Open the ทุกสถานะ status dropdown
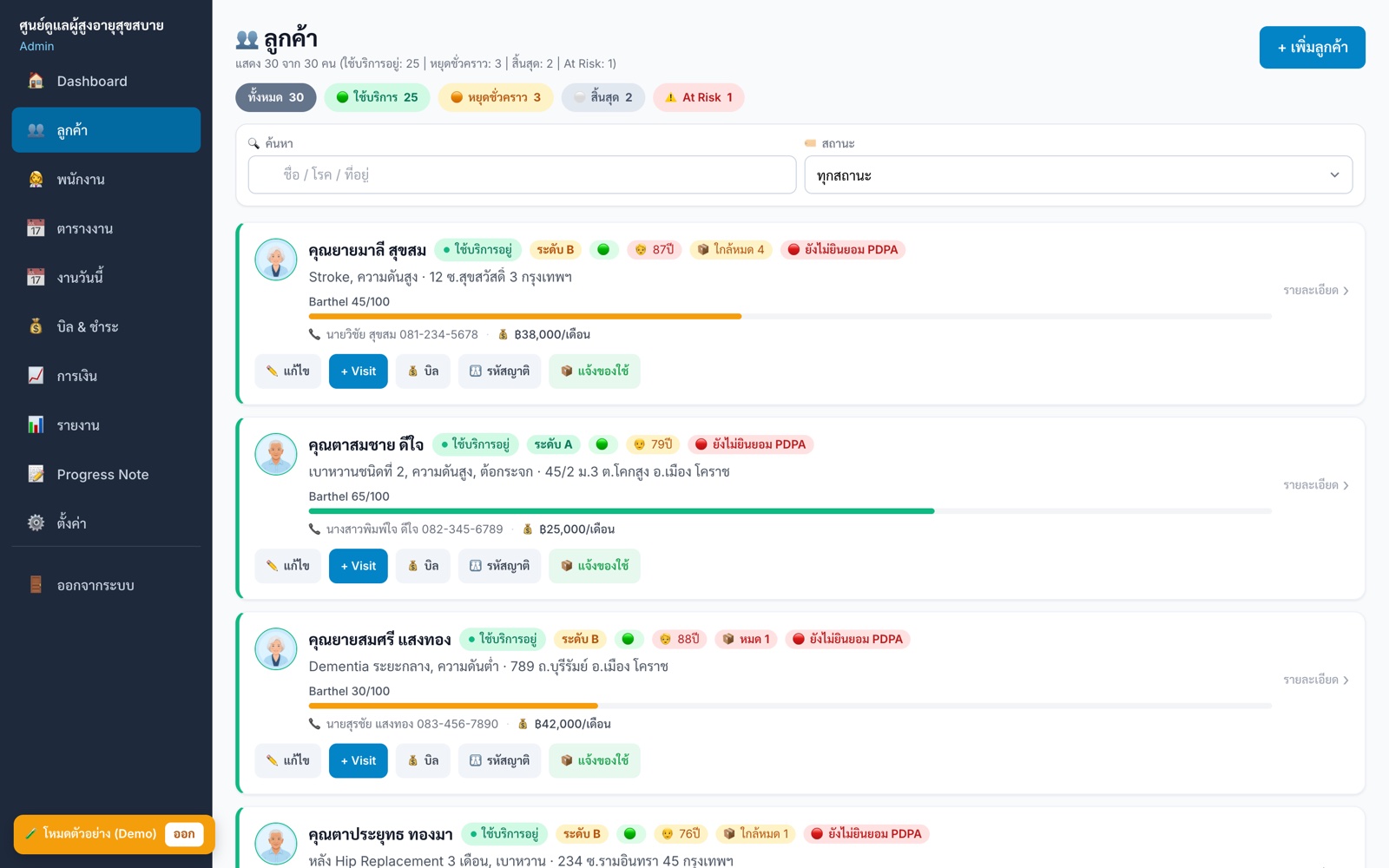Image resolution: width=1389 pixels, height=868 pixels. [x=1078, y=175]
